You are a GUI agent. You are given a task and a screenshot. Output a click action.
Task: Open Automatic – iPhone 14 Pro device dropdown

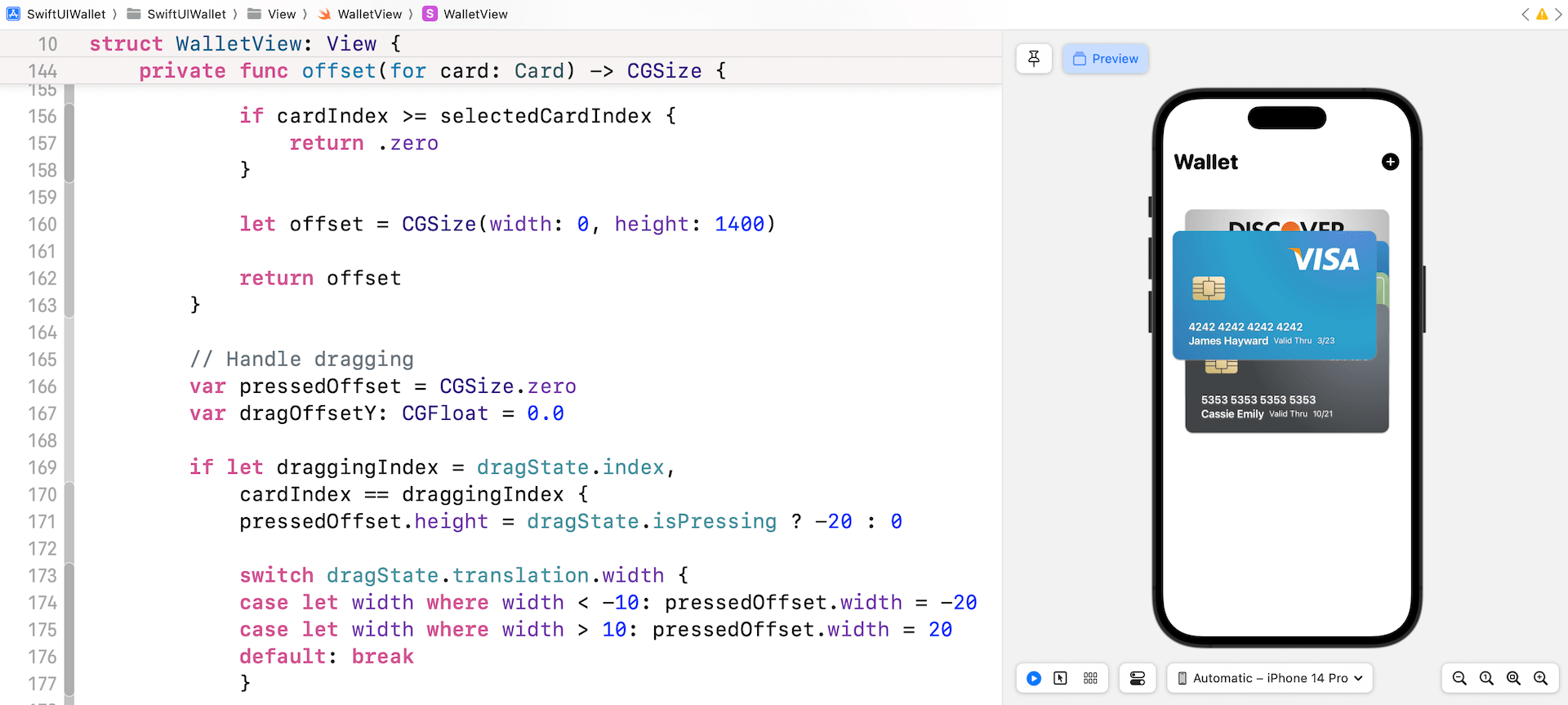click(x=1270, y=678)
